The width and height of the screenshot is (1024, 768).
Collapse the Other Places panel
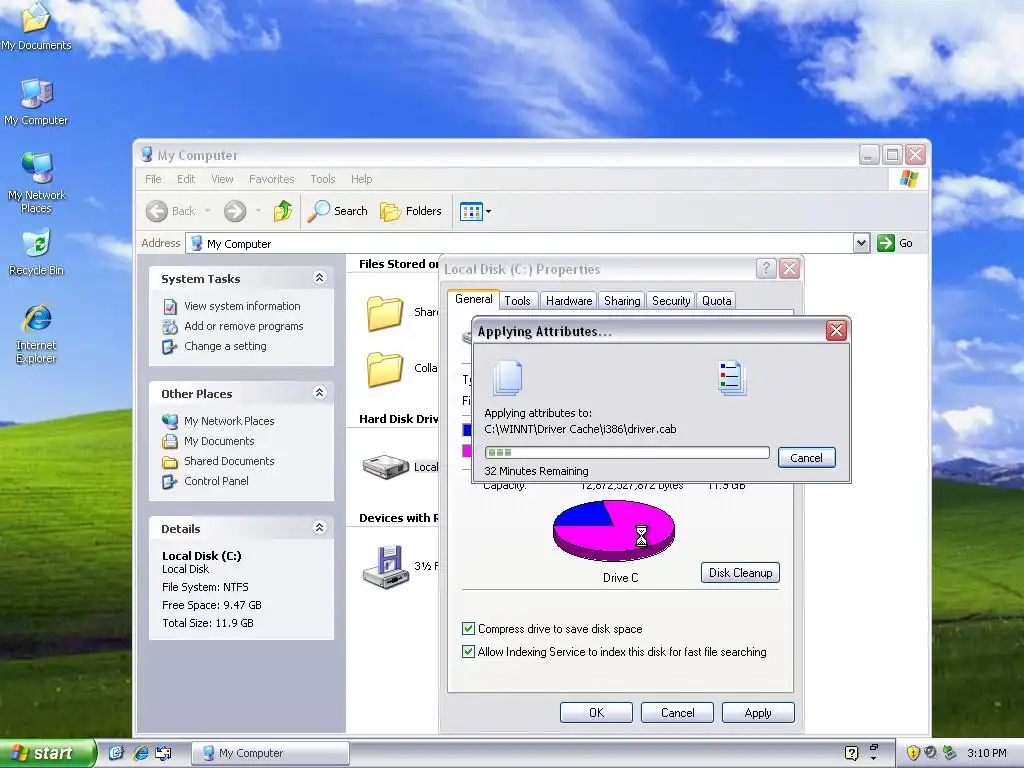coord(319,392)
